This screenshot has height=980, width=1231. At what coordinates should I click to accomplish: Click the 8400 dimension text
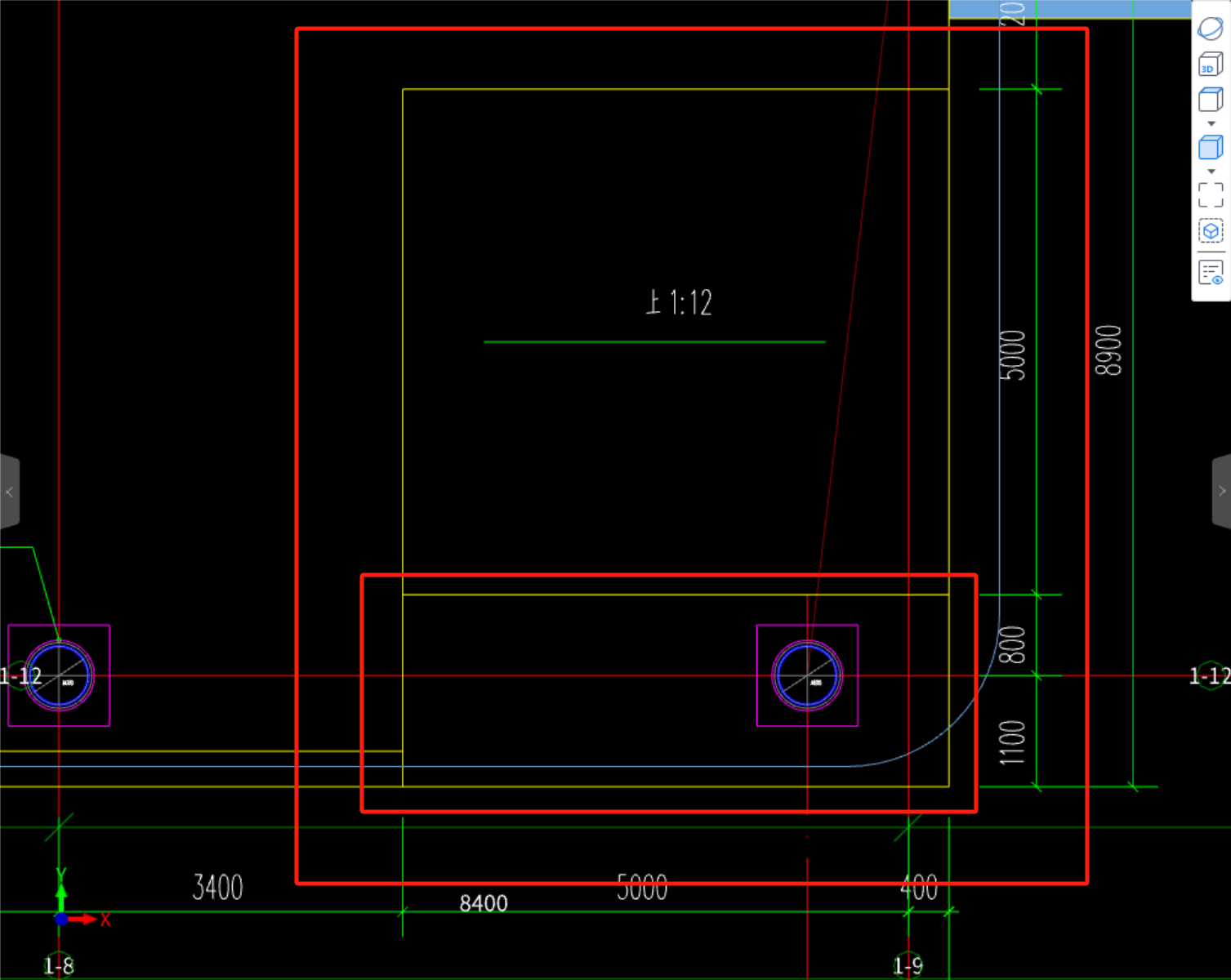pyautogui.click(x=484, y=903)
